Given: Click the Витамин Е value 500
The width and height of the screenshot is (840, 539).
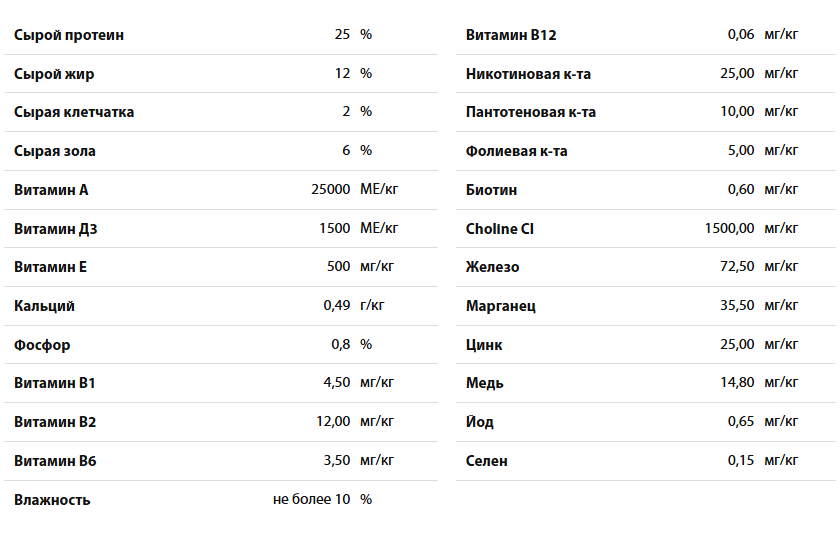Looking at the screenshot, I should click(x=339, y=266).
